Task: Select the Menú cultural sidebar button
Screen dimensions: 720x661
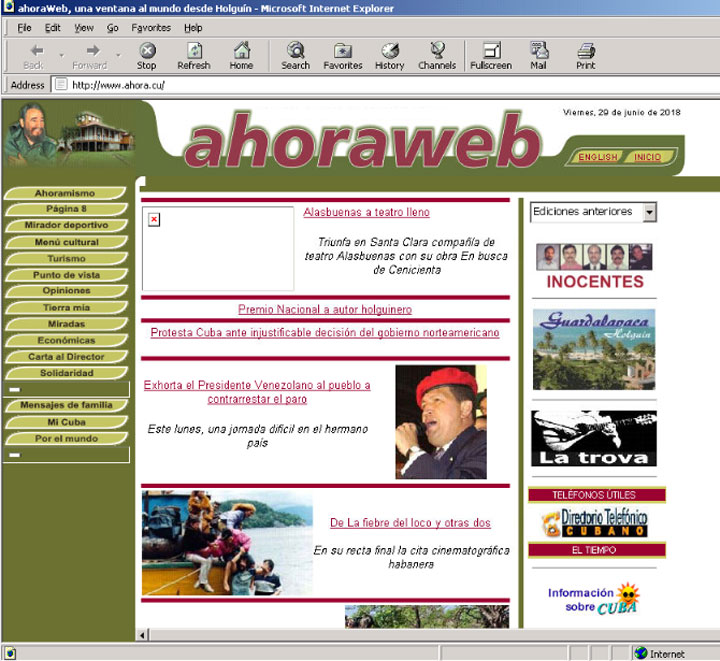Action: (x=66, y=242)
